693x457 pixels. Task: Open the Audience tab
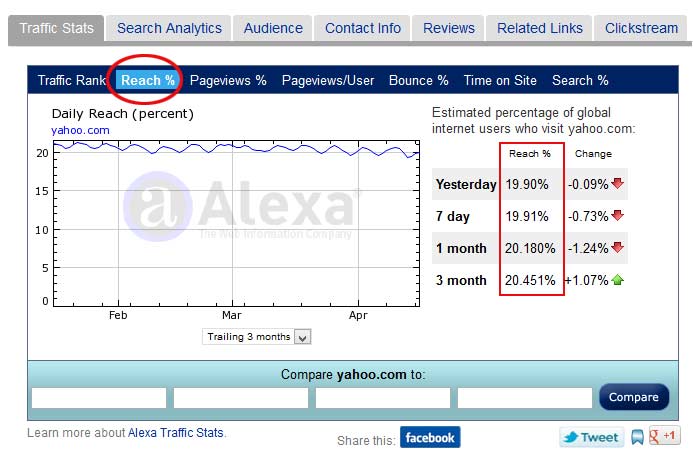coord(273,28)
